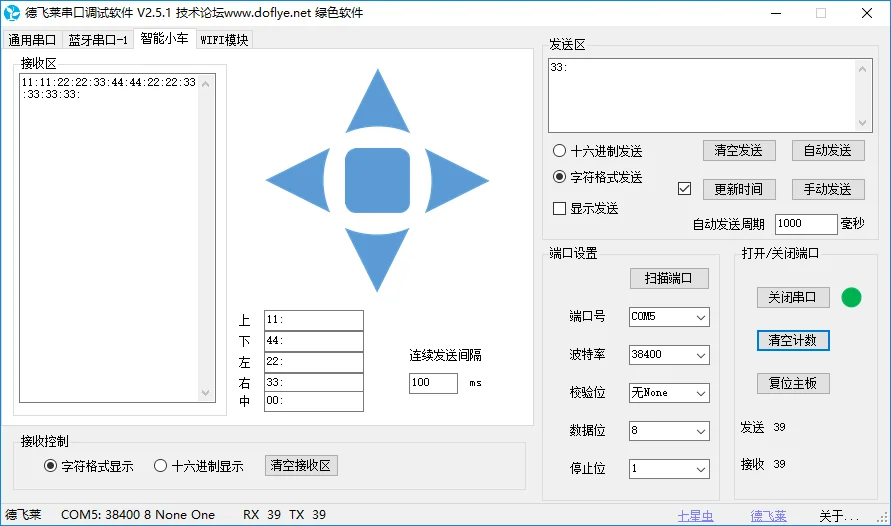Click the send area scrollbar down arrow
This screenshot has width=891, height=526.
(x=862, y=123)
